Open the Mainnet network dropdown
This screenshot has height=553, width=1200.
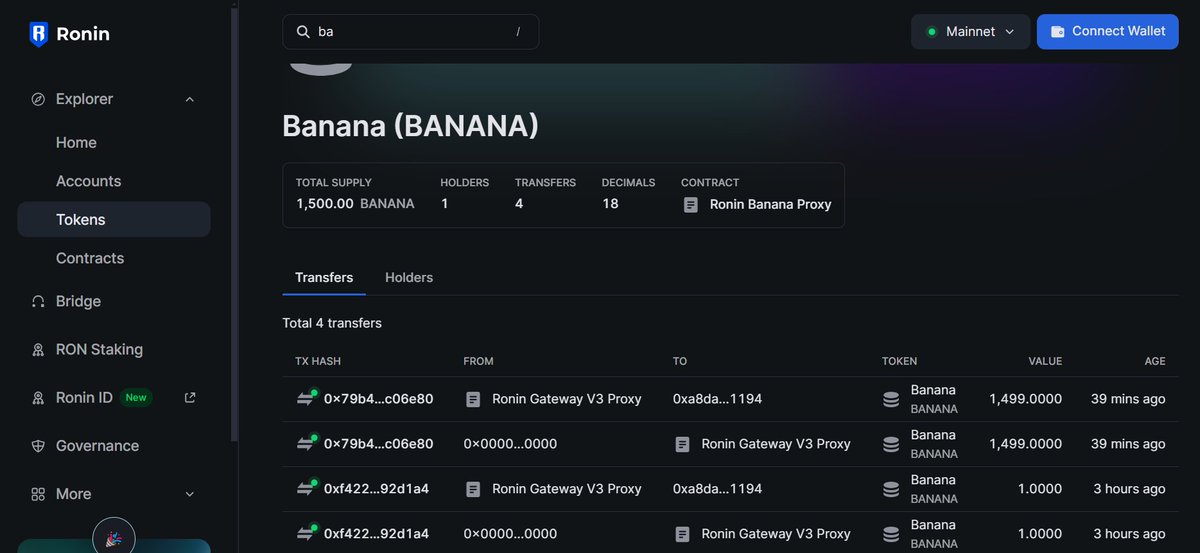(970, 32)
